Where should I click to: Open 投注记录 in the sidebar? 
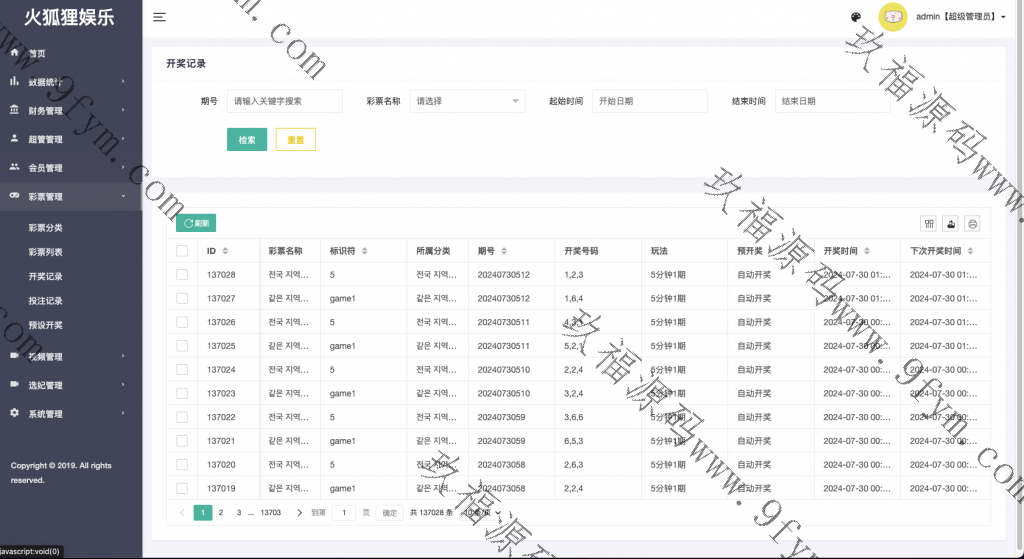point(46,301)
